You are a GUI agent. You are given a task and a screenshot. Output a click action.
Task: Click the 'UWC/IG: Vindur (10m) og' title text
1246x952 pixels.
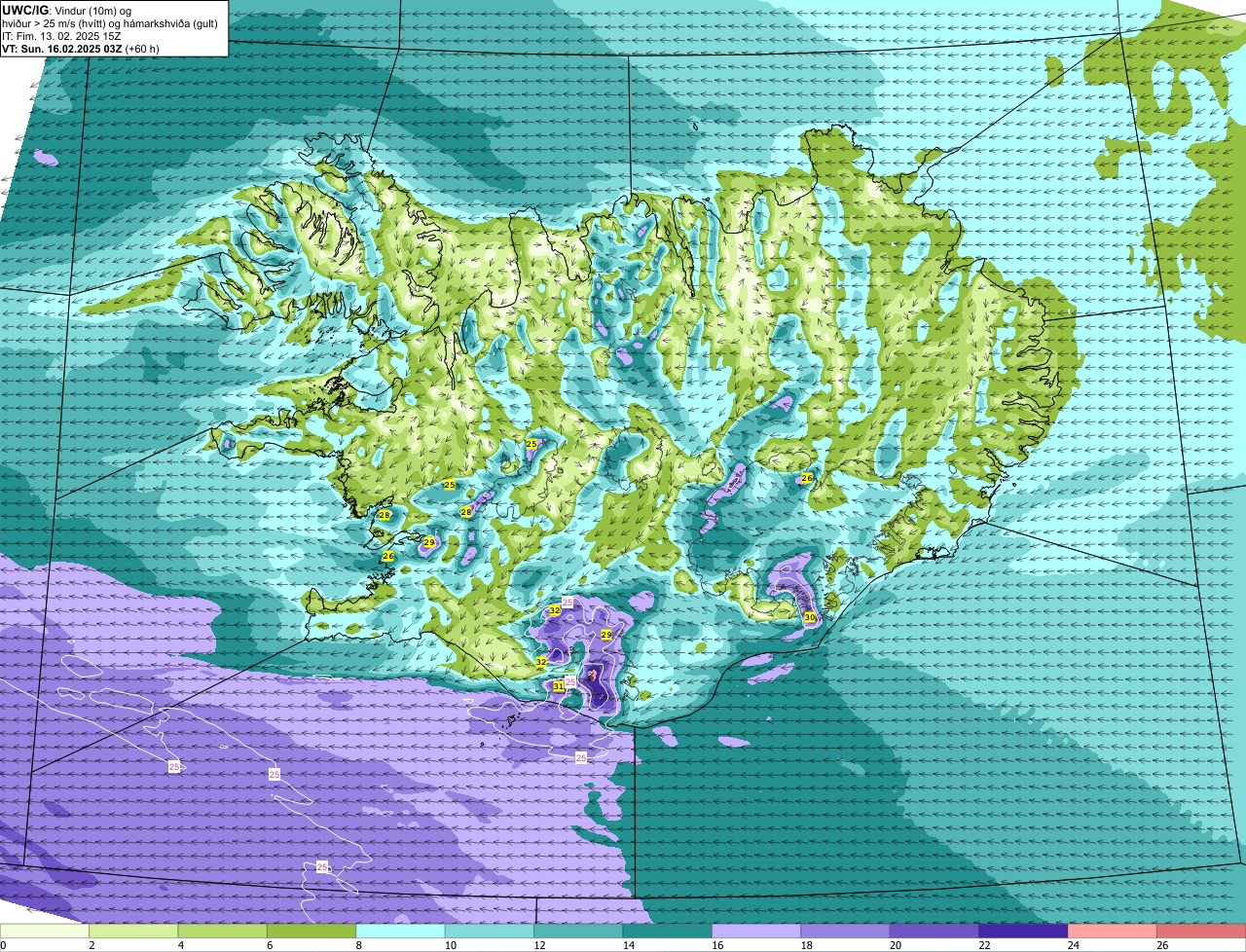66,10
